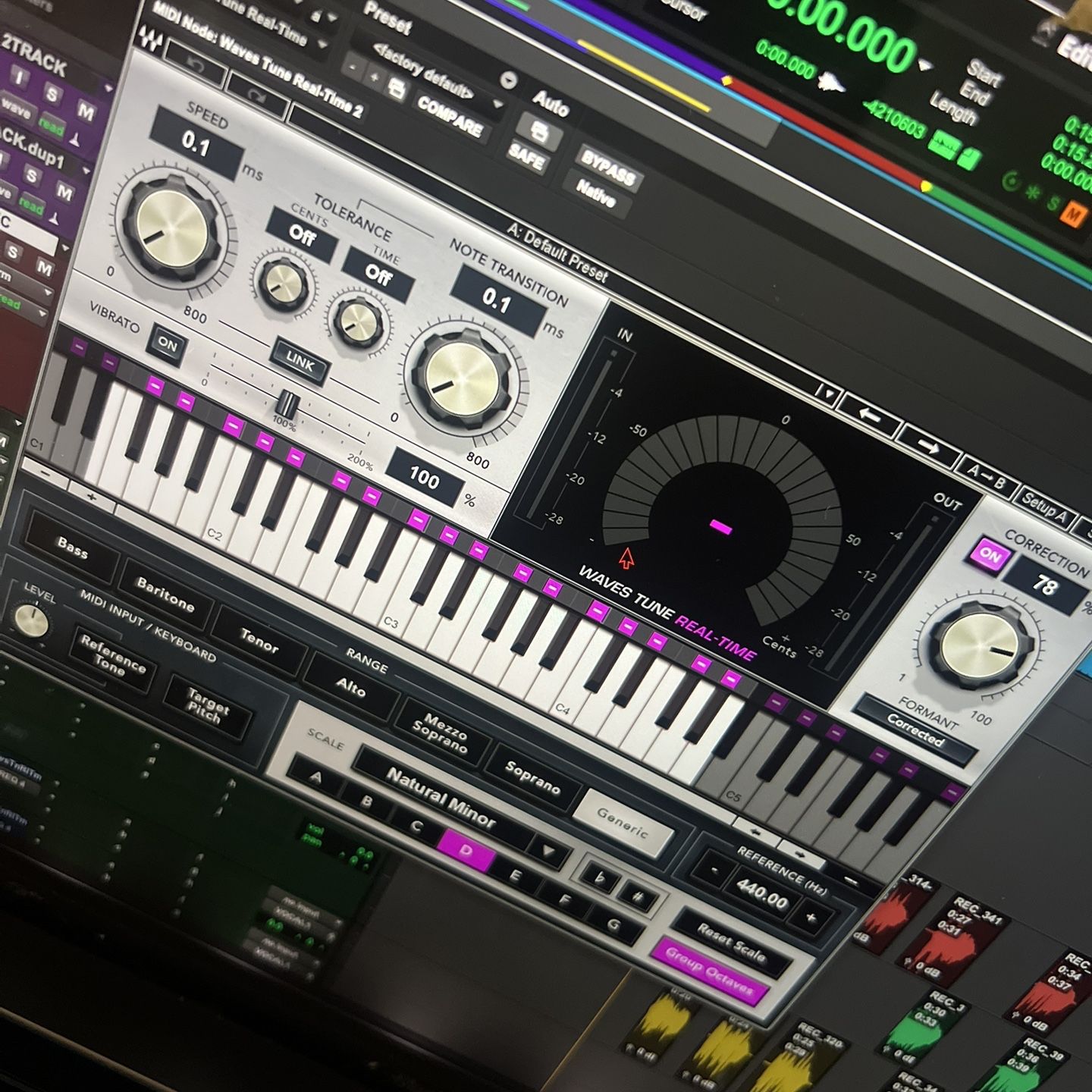1092x1092 pixels.
Task: Toggle automation SAFE button
Action: pyautogui.click(x=527, y=158)
